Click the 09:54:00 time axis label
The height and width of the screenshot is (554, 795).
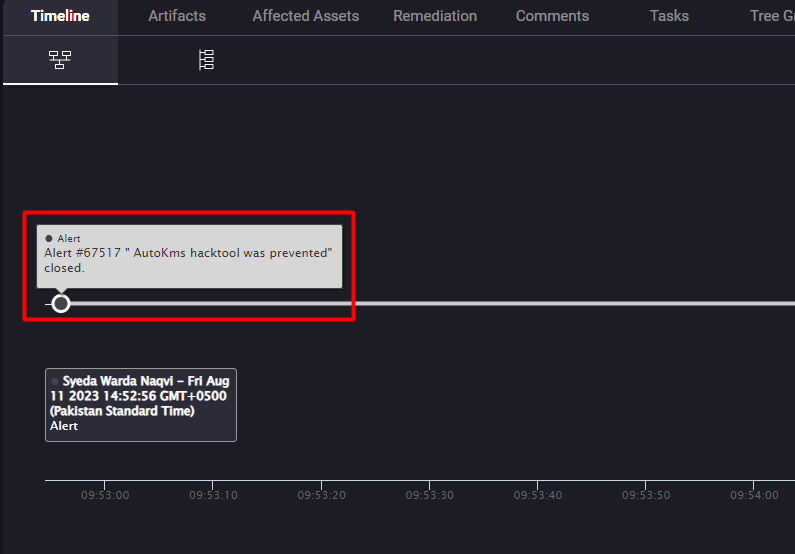click(754, 495)
